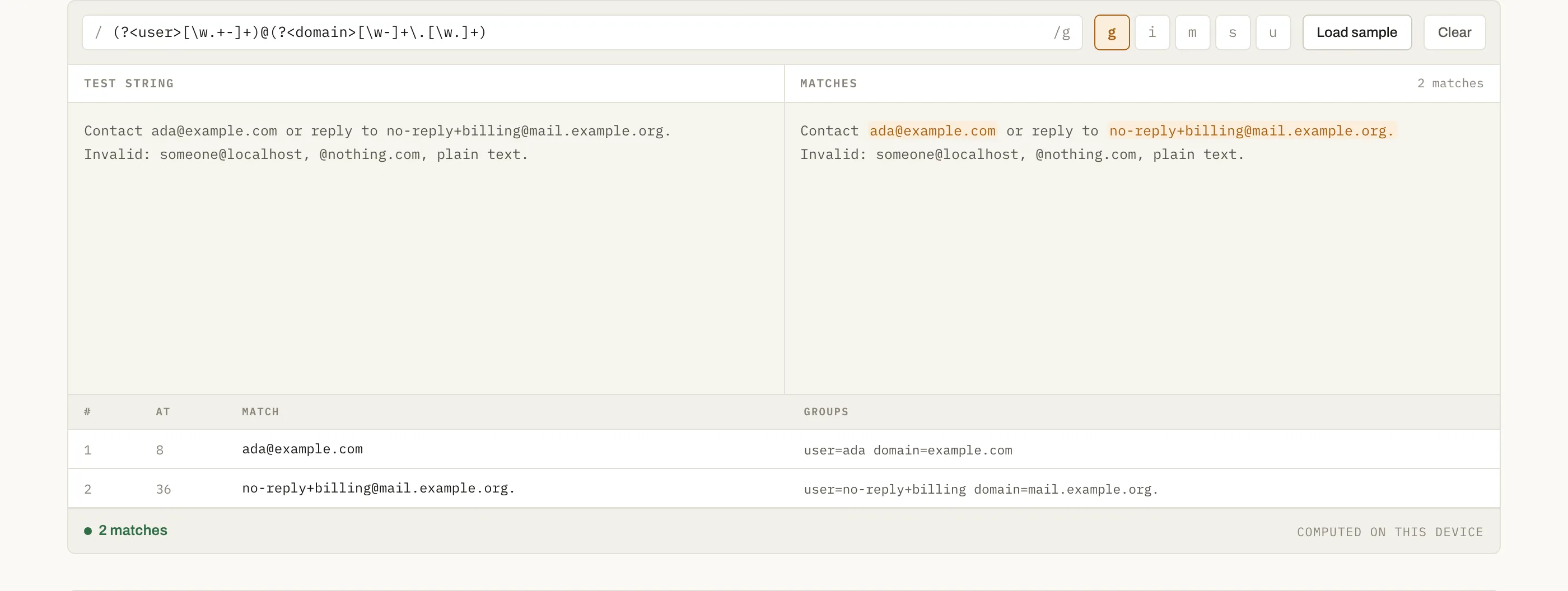Click the MATCHES panel label
This screenshot has height=591, width=1568.
pos(828,83)
